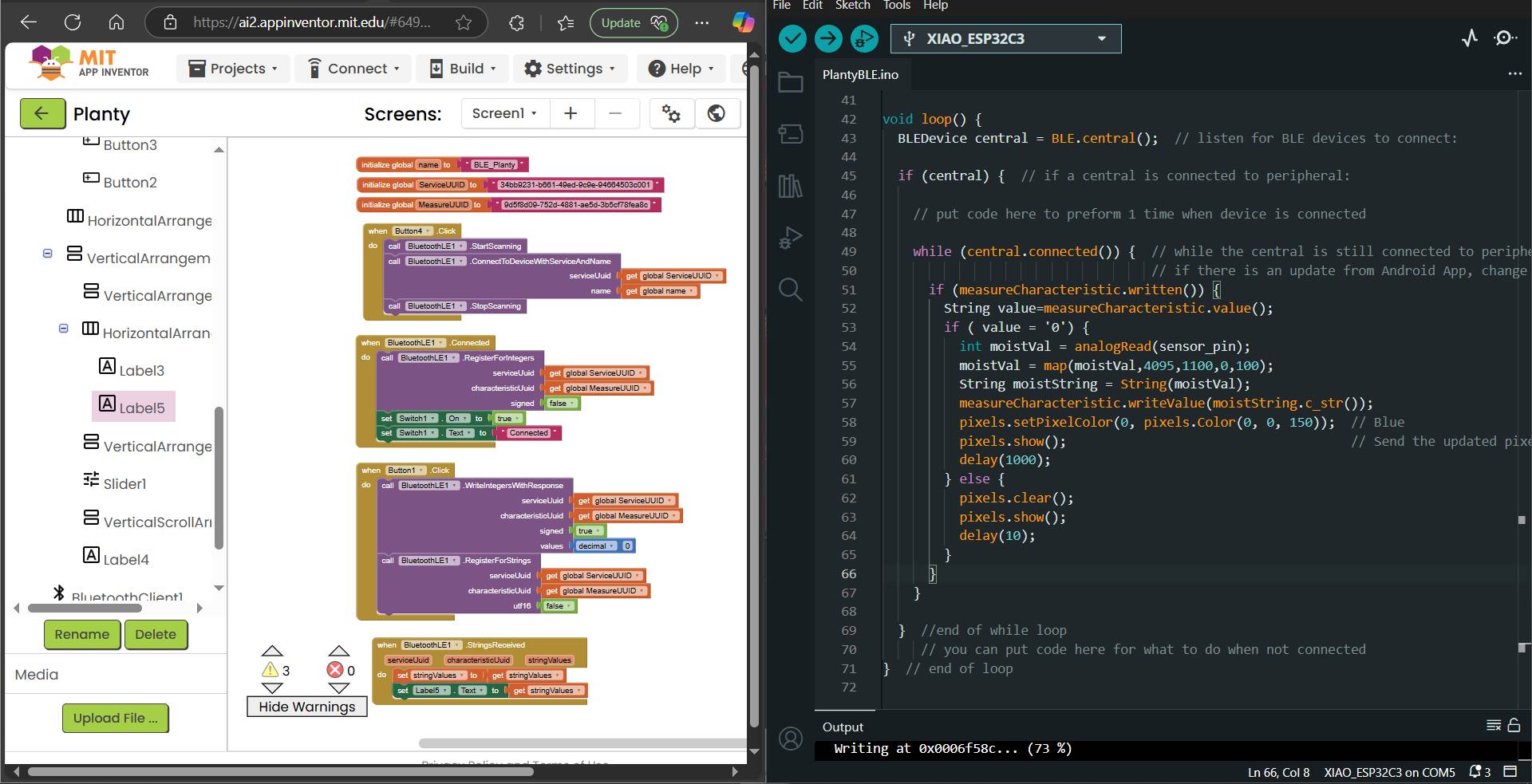Open the Arduino File menu
Screen dimensions: 1532x784
pos(782,6)
